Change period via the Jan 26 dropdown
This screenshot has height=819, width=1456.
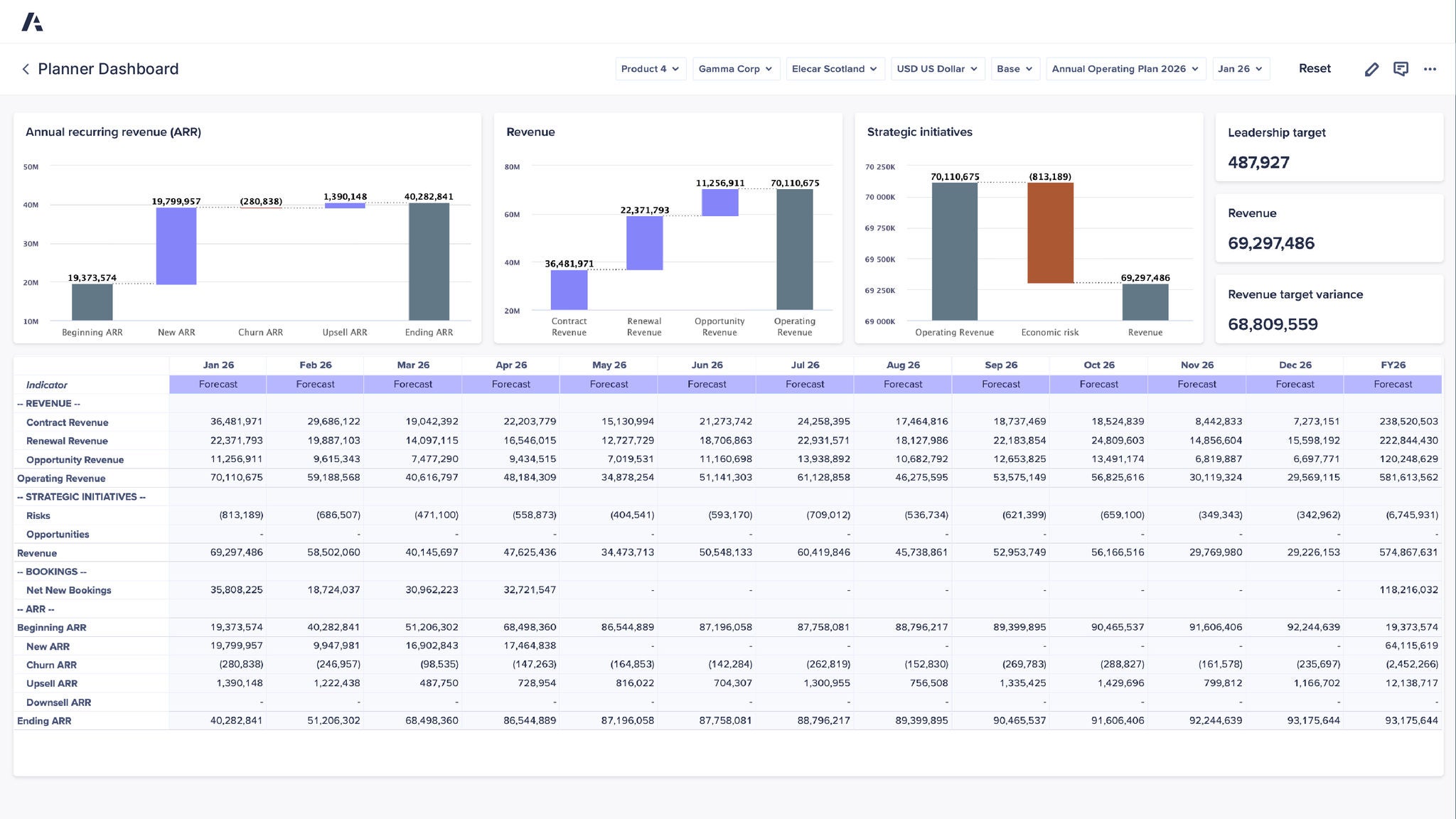pyautogui.click(x=1241, y=69)
